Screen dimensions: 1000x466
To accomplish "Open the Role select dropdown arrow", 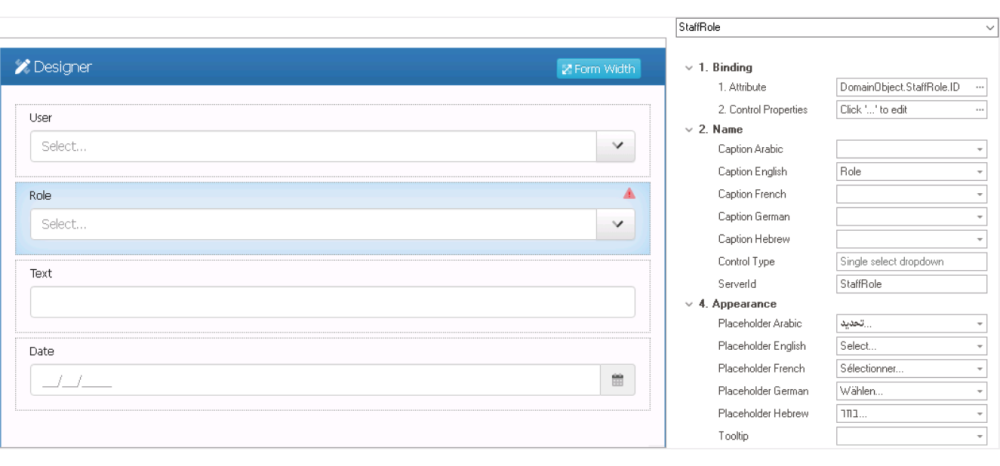I will pyautogui.click(x=616, y=224).
